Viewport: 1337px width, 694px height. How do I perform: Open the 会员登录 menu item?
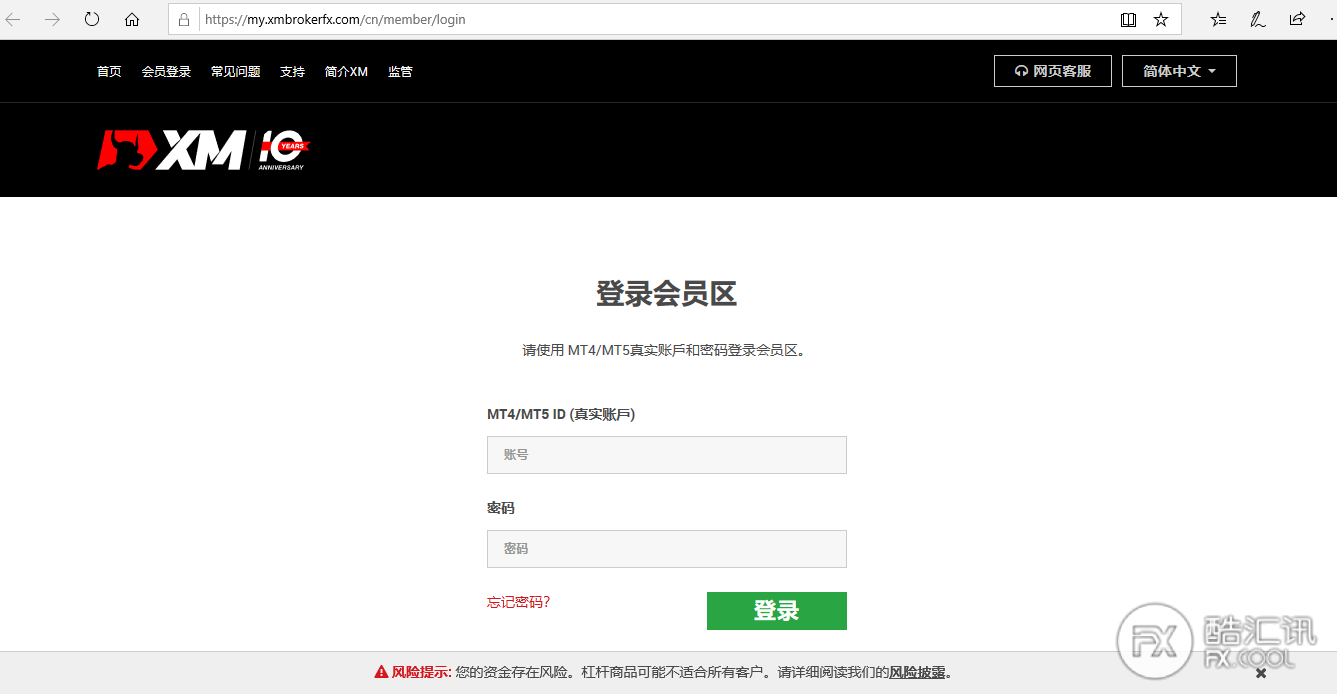pyautogui.click(x=166, y=72)
